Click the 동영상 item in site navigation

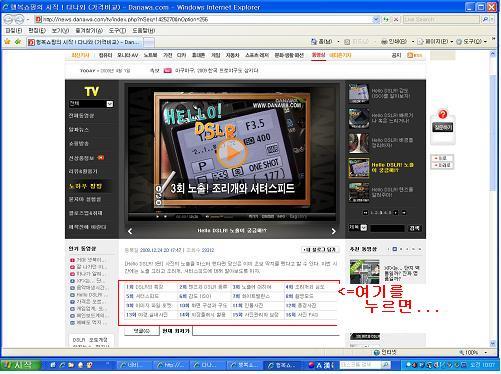318,55
